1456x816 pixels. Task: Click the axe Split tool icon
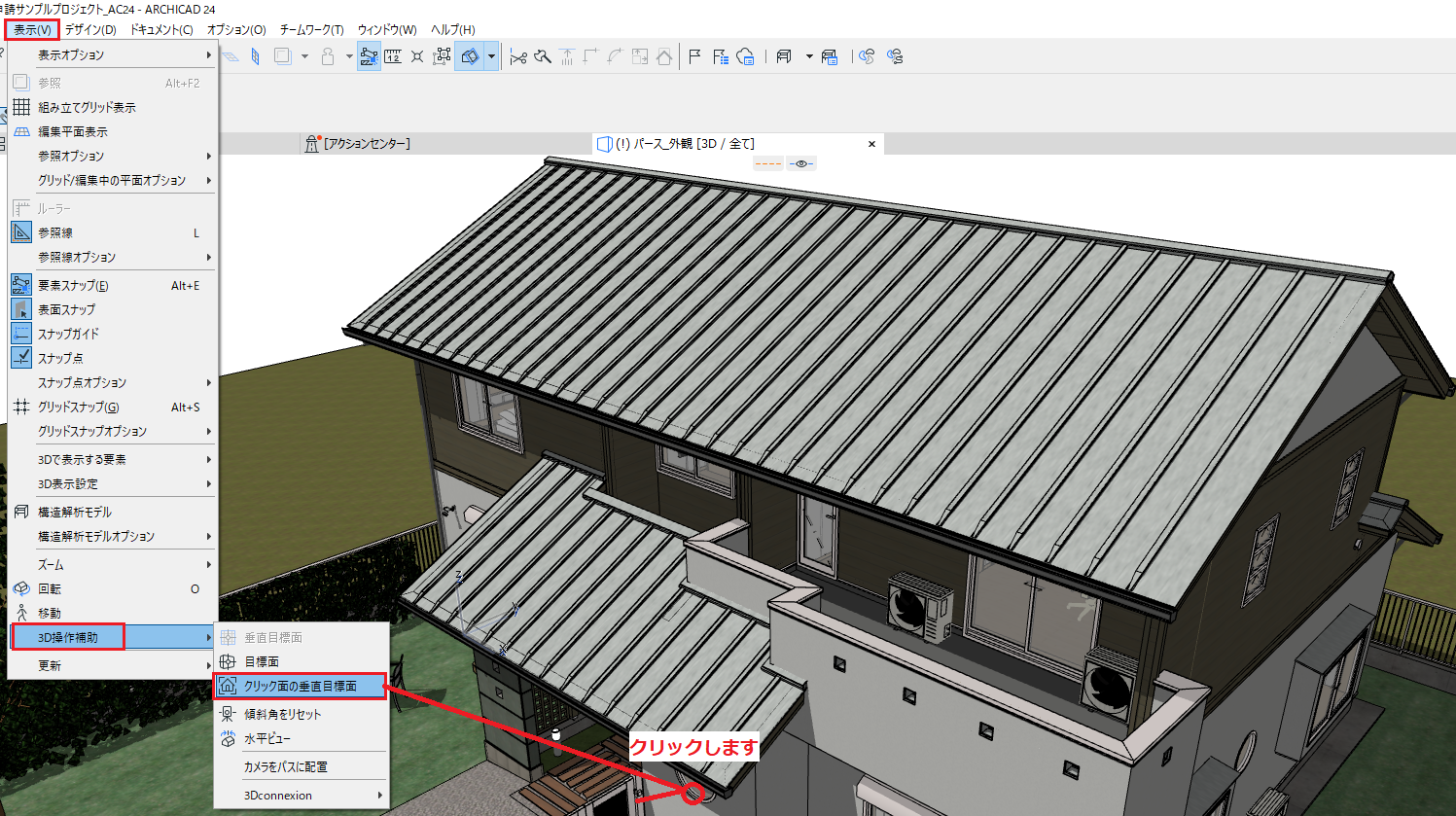(543, 56)
